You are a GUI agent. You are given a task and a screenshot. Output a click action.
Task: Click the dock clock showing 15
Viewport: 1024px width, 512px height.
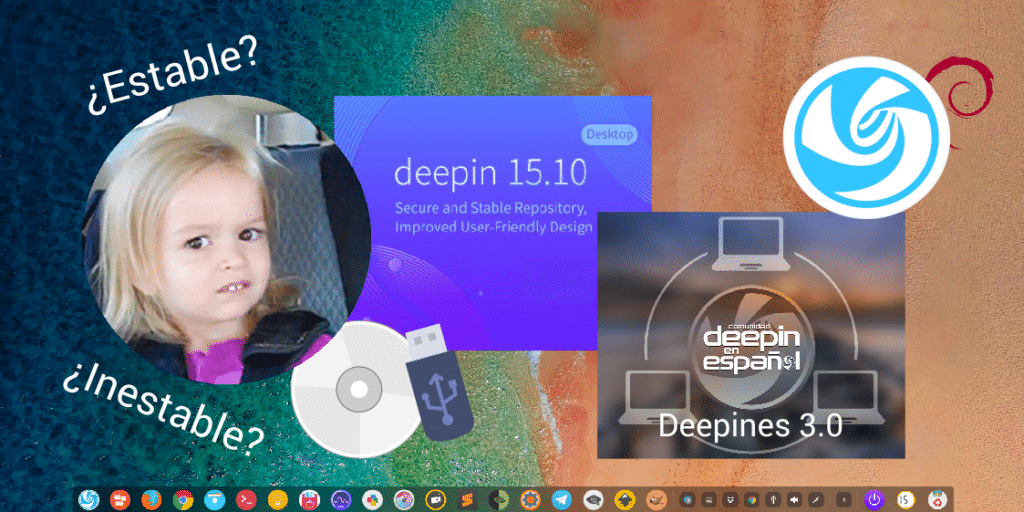(x=906, y=498)
